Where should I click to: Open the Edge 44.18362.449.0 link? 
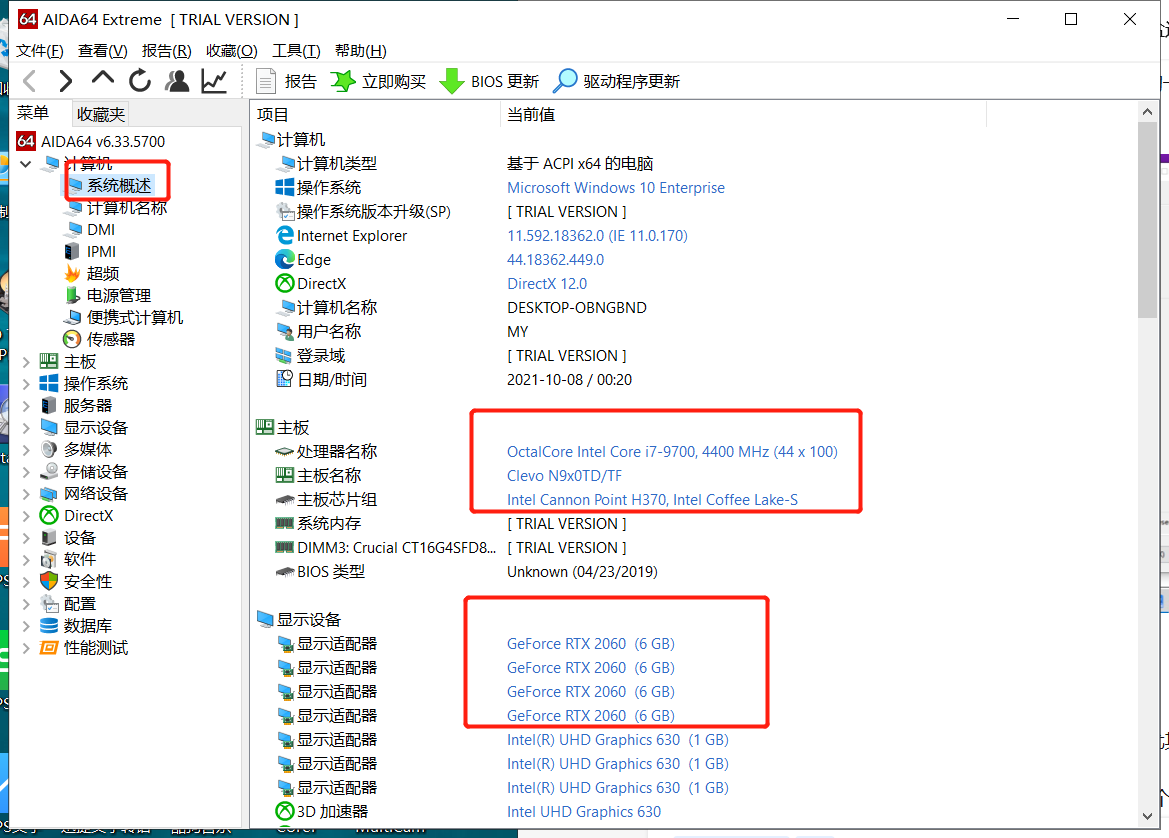555,260
